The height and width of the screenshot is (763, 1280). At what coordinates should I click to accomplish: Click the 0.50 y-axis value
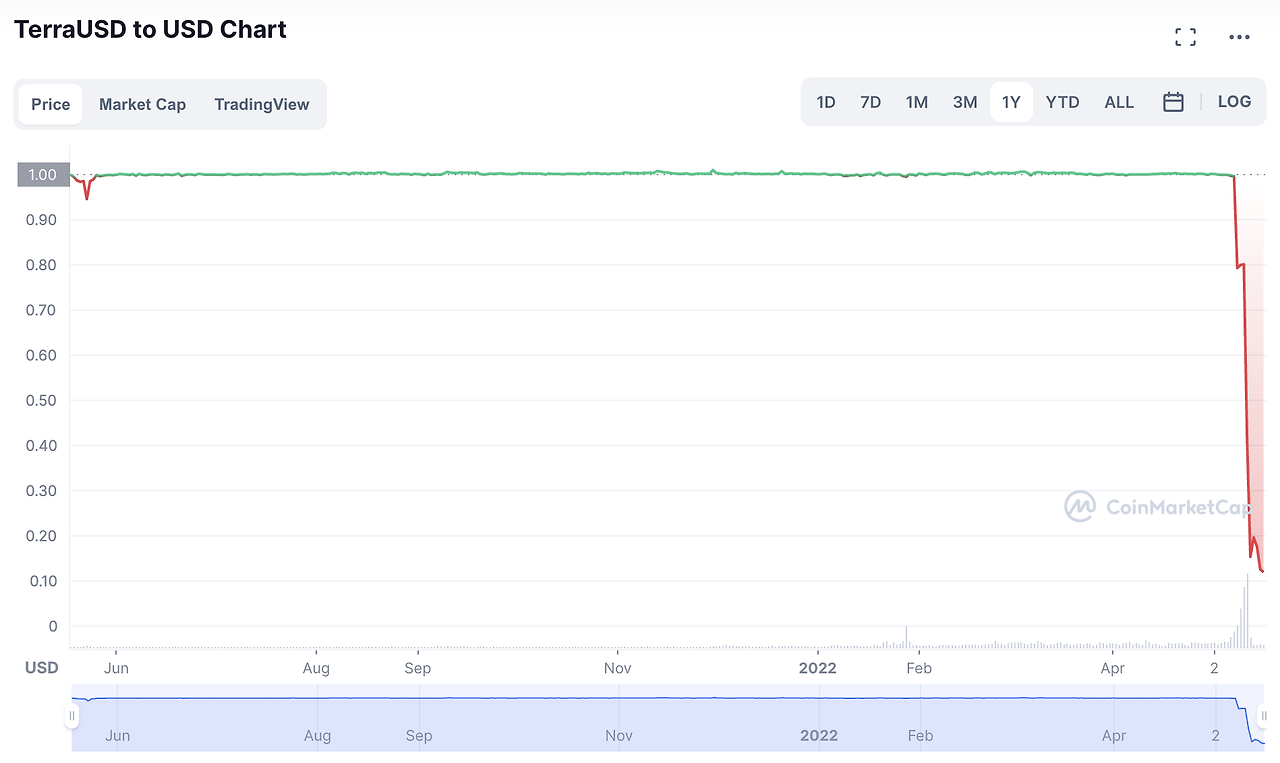[42, 400]
